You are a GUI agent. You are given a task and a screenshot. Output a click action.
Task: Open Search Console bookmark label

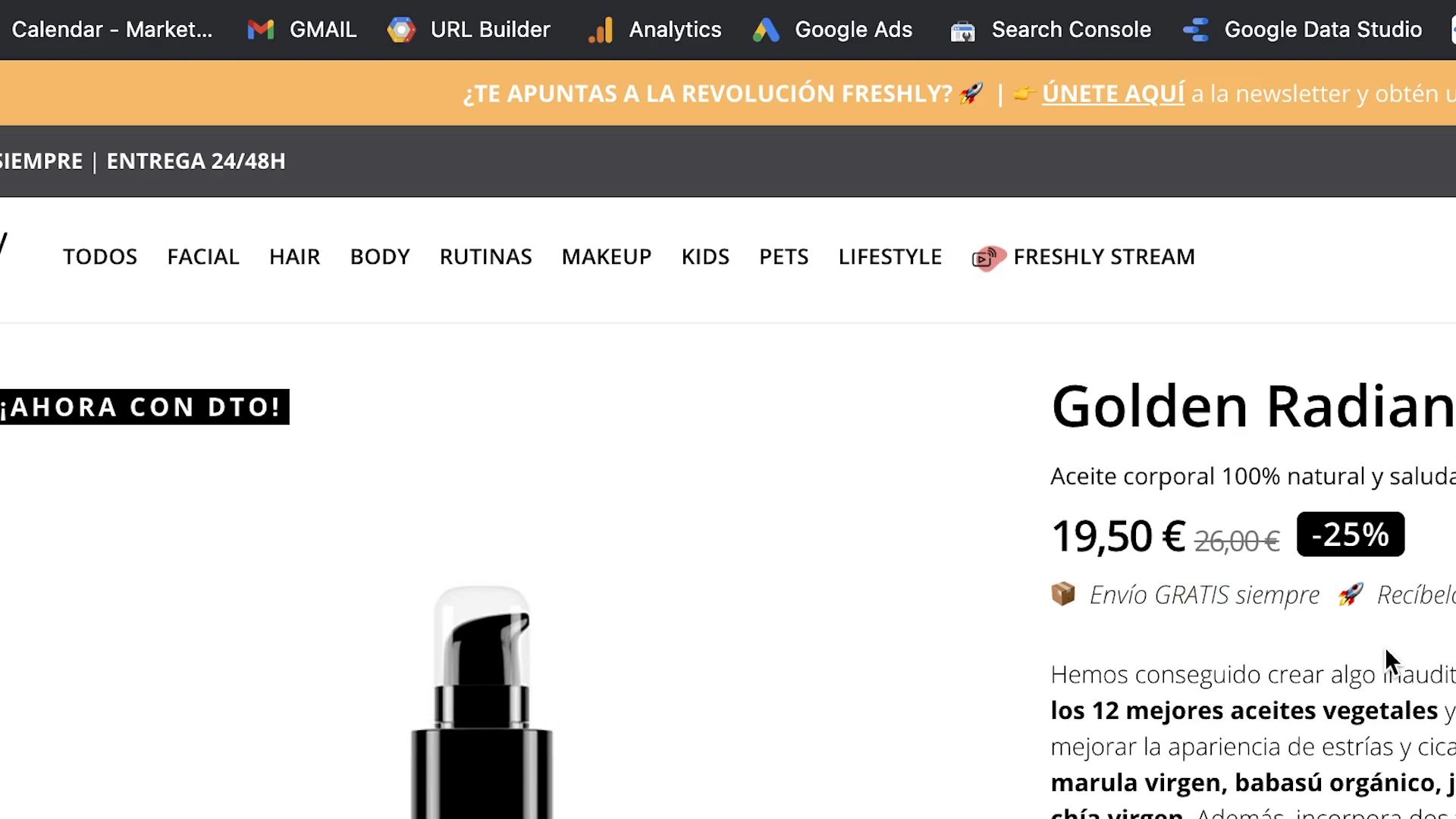pyautogui.click(x=1071, y=30)
